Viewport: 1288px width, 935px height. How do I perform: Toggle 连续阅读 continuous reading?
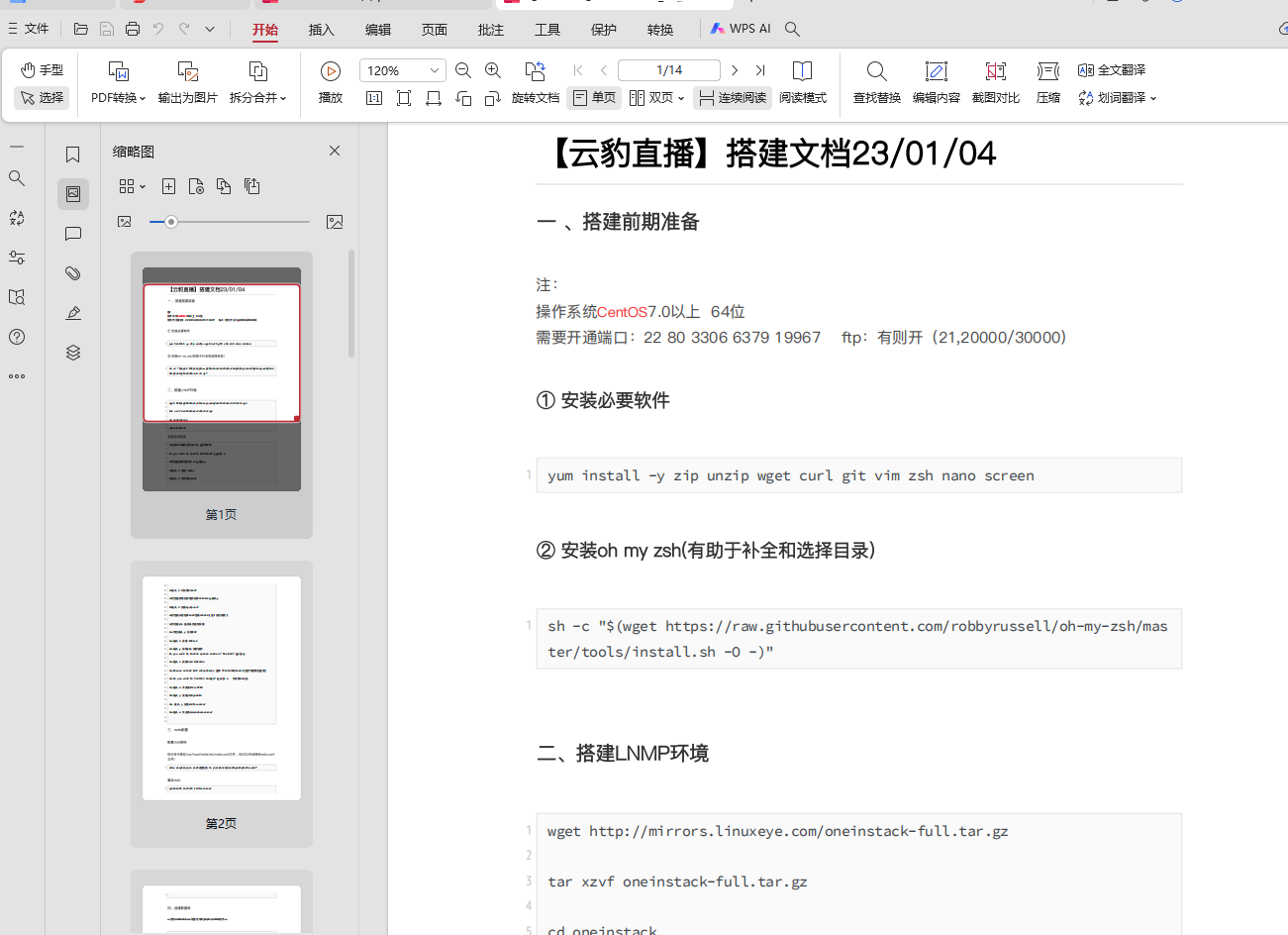[x=733, y=98]
